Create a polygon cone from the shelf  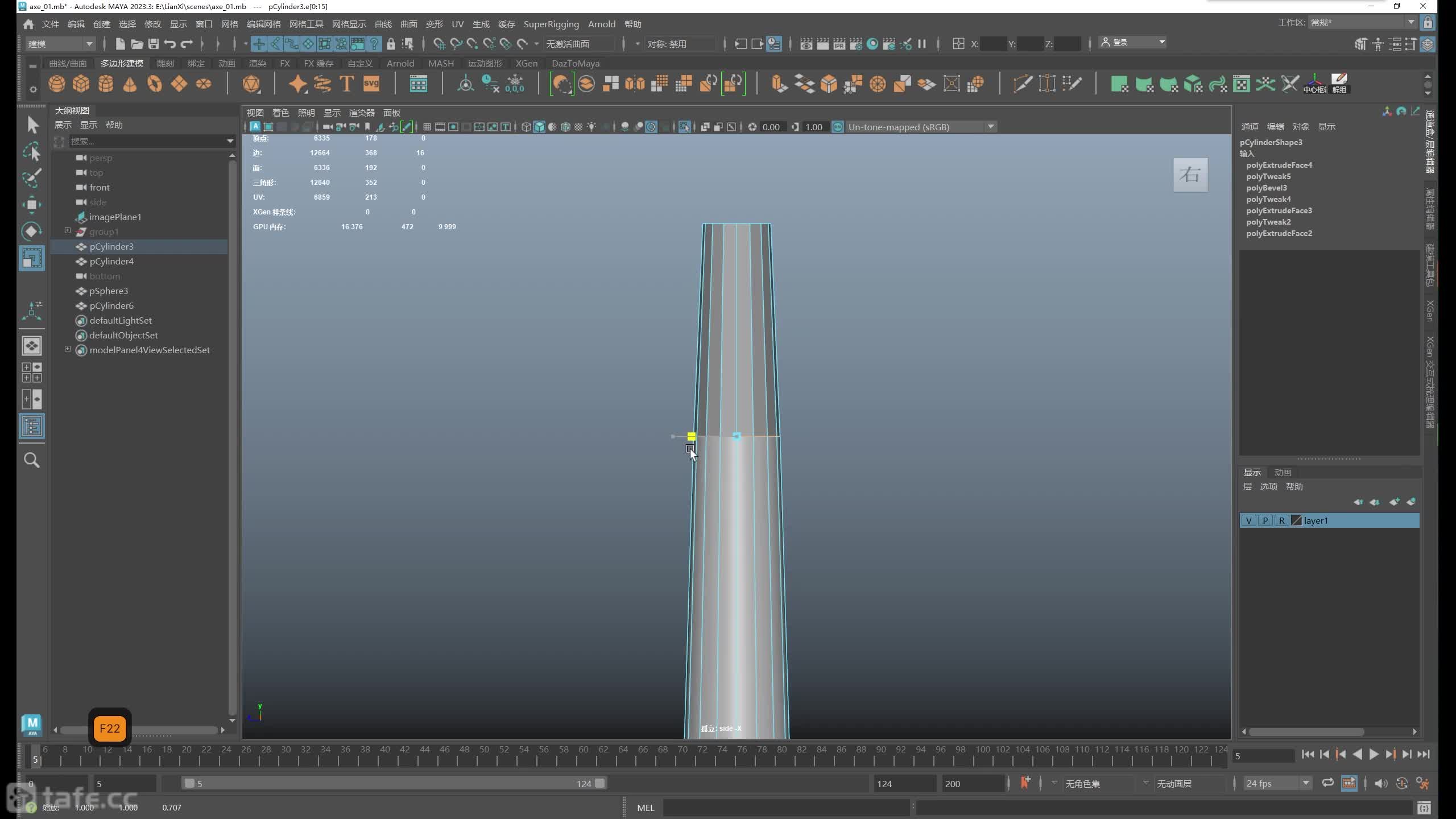pyautogui.click(x=130, y=84)
